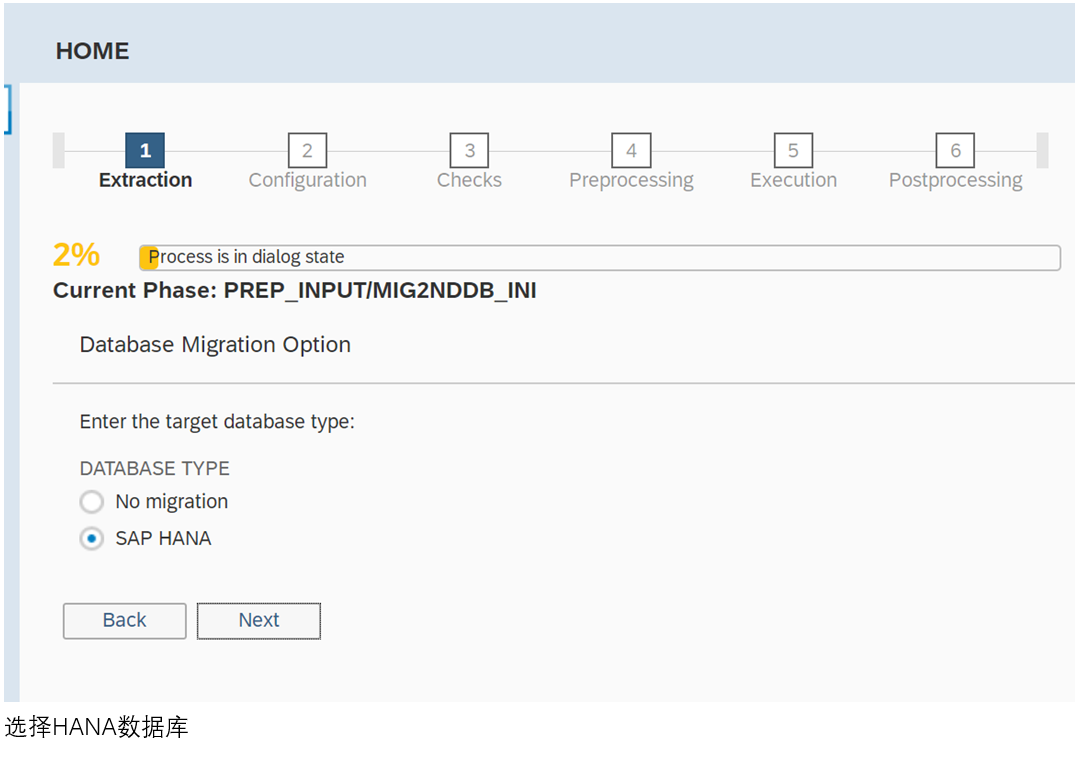Select the SAP HANA radio button
Image resolution: width=1075 pixels, height=765 pixels.
pyautogui.click(x=91, y=539)
